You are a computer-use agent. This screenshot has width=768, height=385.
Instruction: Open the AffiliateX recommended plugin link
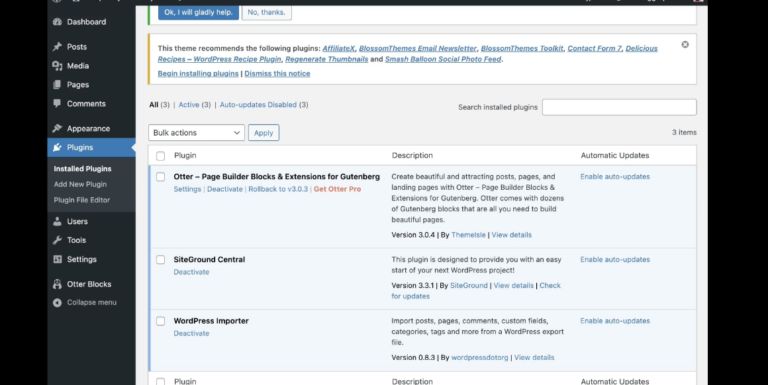click(x=338, y=48)
